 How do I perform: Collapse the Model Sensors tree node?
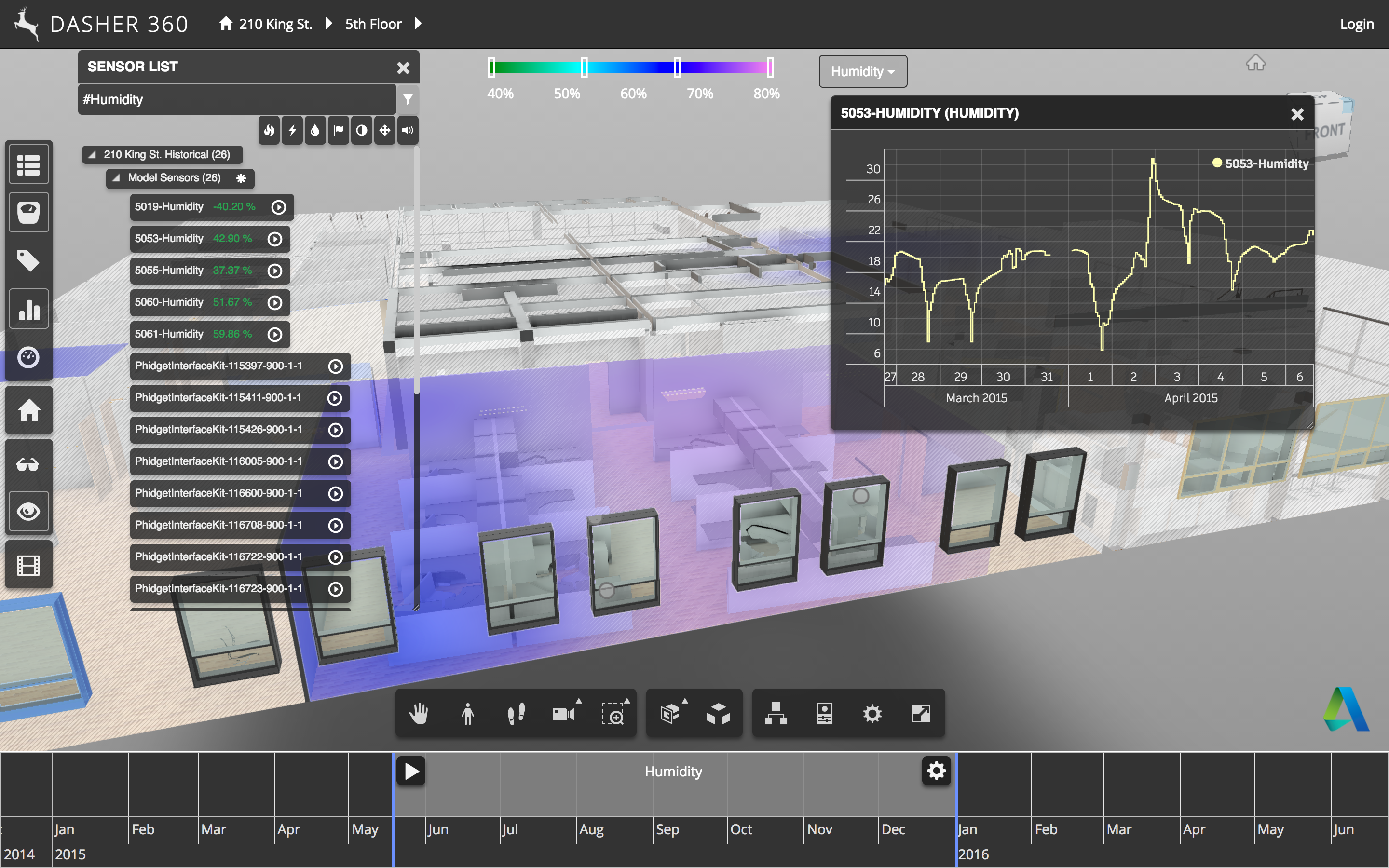click(x=116, y=178)
